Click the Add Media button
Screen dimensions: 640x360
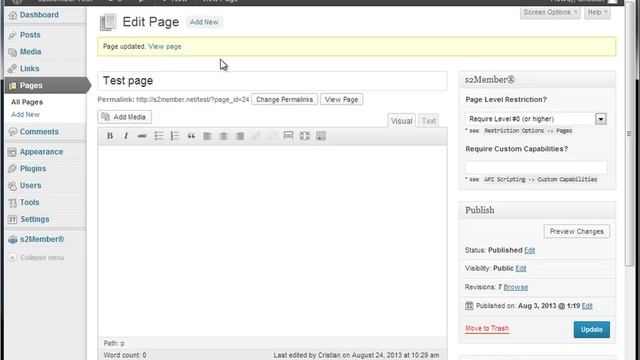pos(124,117)
